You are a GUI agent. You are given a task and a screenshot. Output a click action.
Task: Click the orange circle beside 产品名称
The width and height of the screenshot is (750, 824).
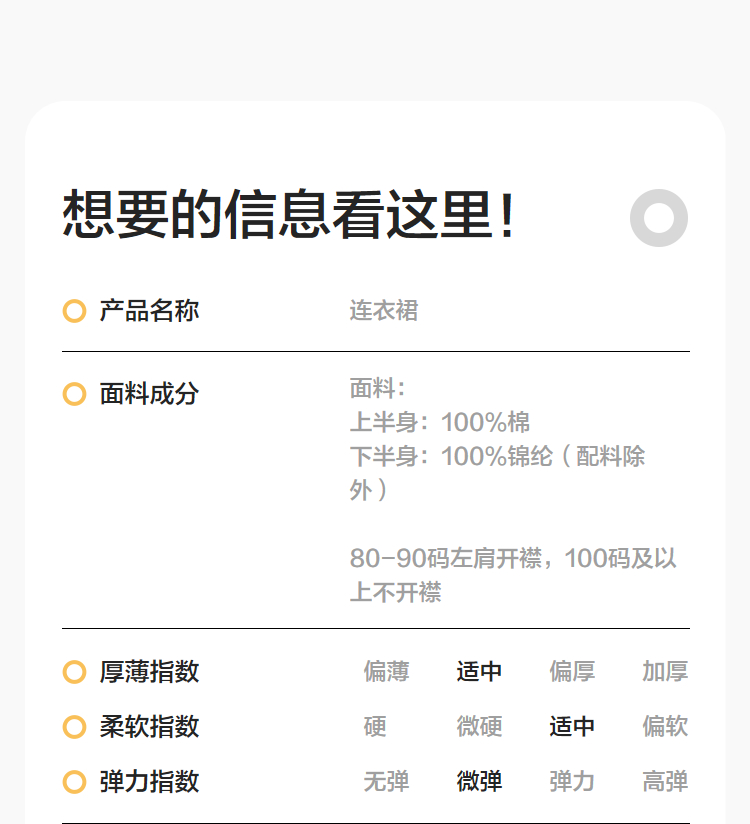pos(74,311)
